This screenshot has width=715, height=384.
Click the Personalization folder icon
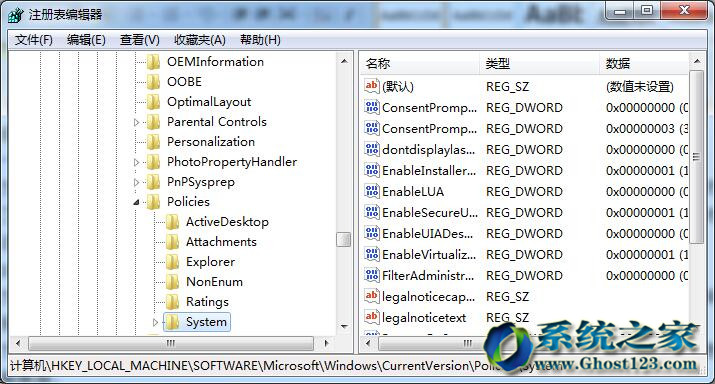click(x=154, y=142)
